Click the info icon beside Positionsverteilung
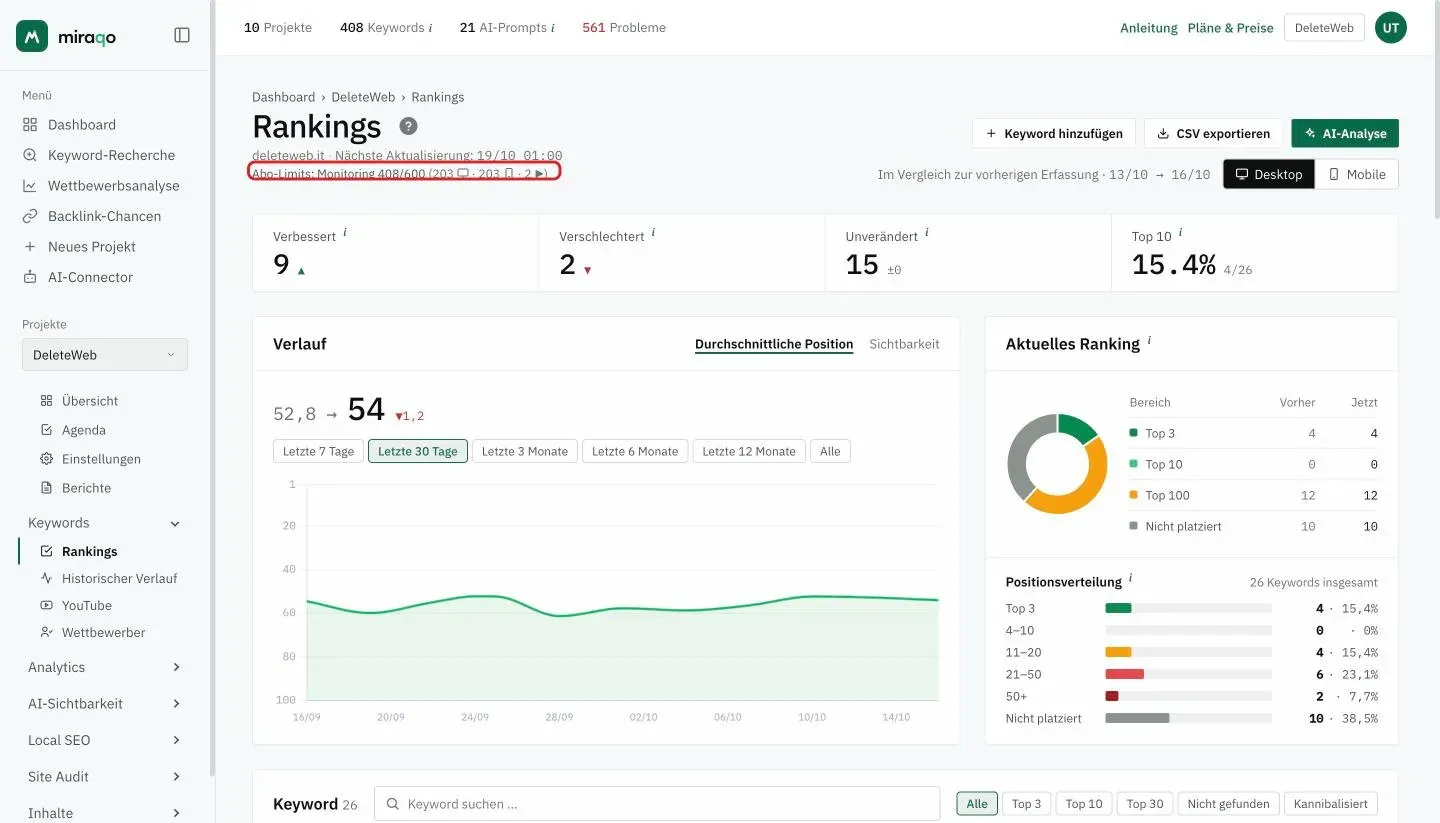Screen dimensions: 1440x823 (1131, 579)
